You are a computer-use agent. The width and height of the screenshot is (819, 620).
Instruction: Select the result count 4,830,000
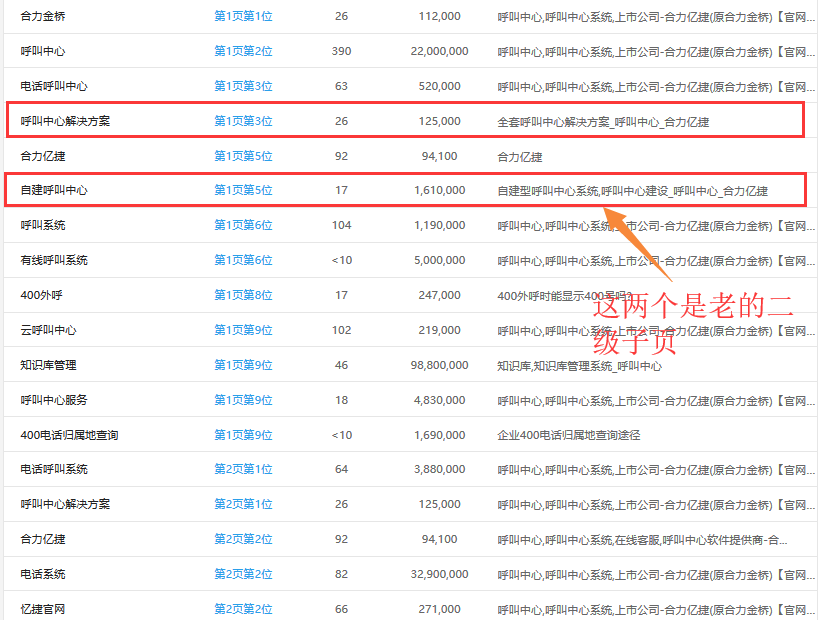tap(439, 400)
